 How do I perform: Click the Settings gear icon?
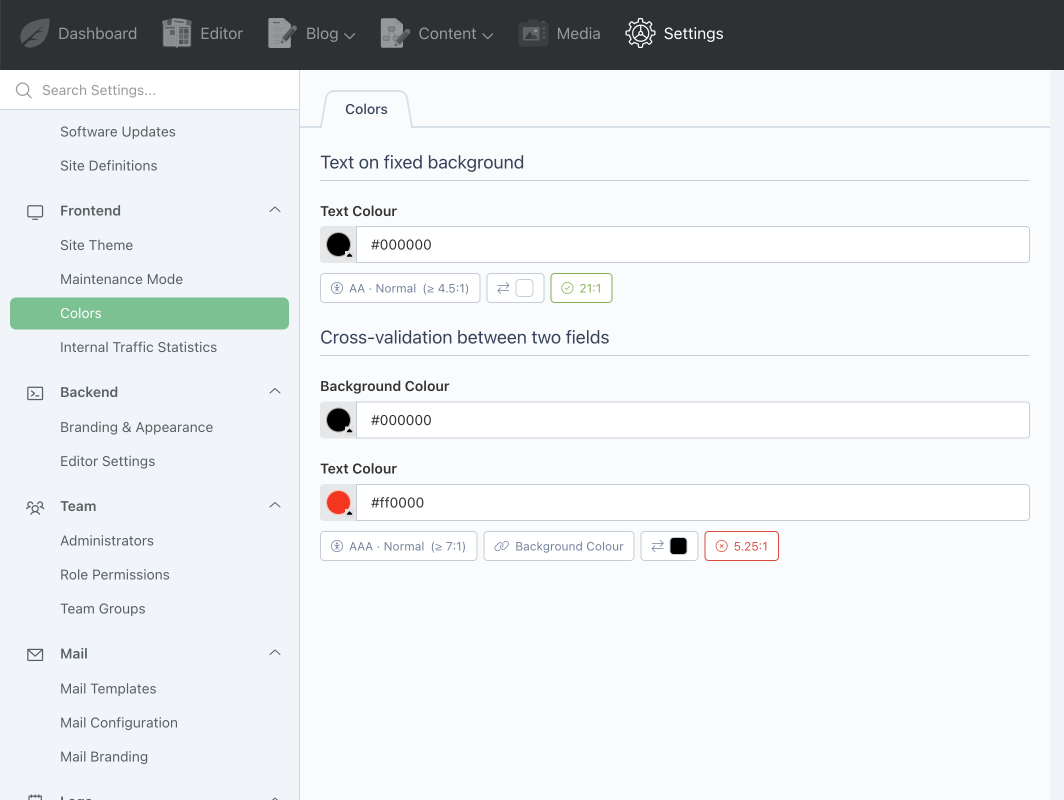click(x=640, y=33)
